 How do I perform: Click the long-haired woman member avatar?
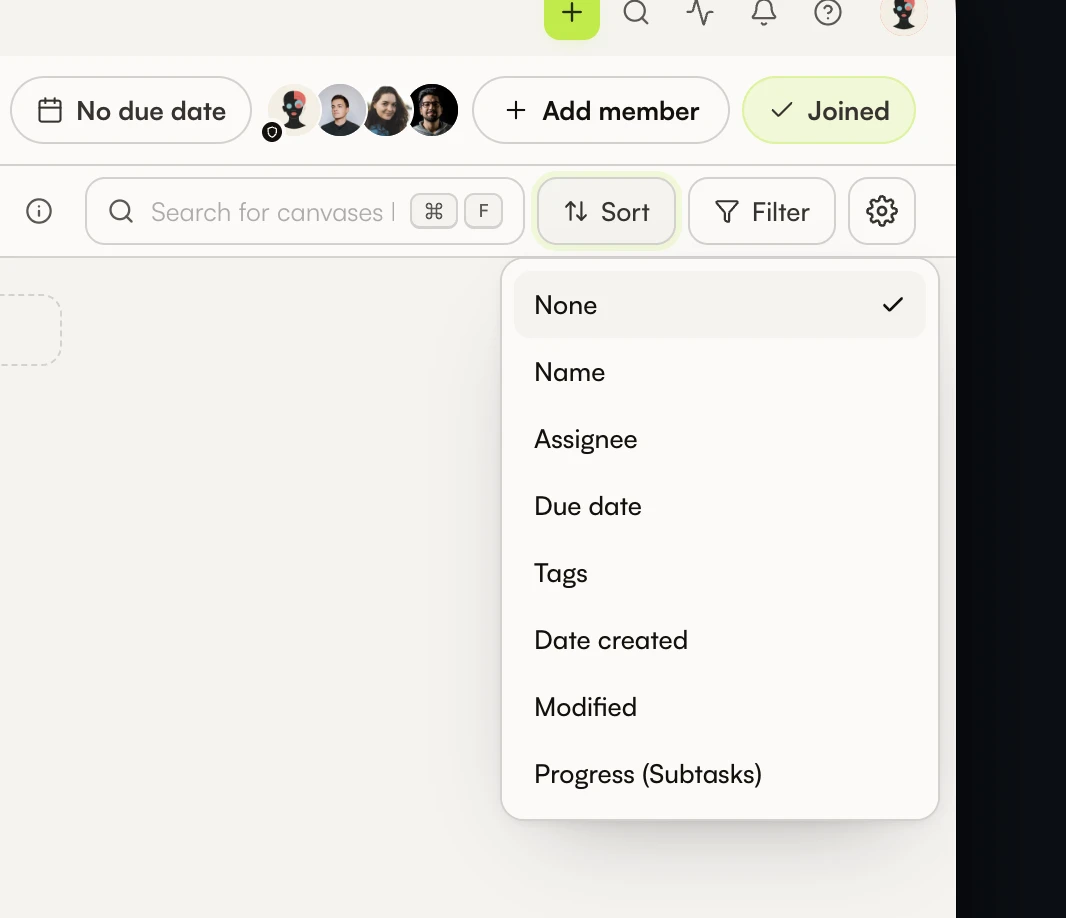click(x=386, y=110)
